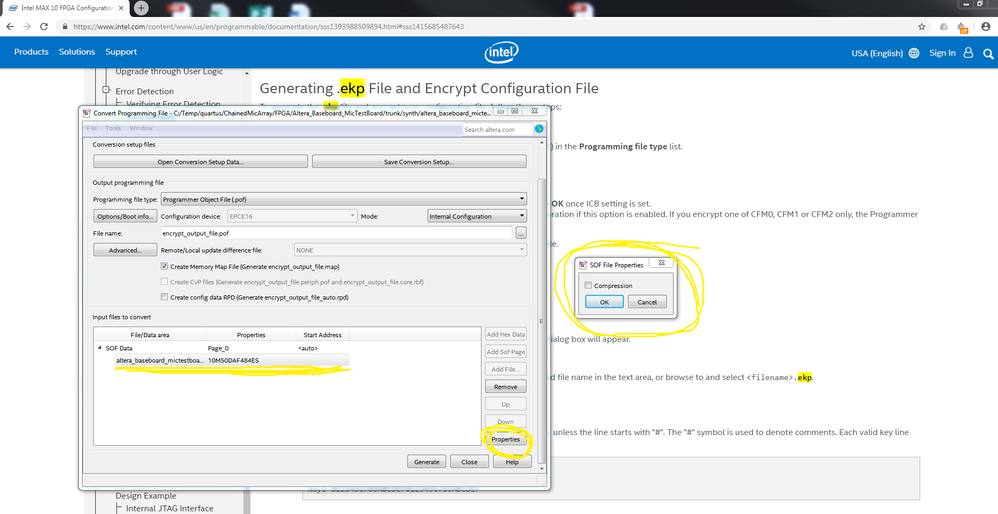Click the Up button
The width and height of the screenshot is (998, 514).
click(505, 404)
